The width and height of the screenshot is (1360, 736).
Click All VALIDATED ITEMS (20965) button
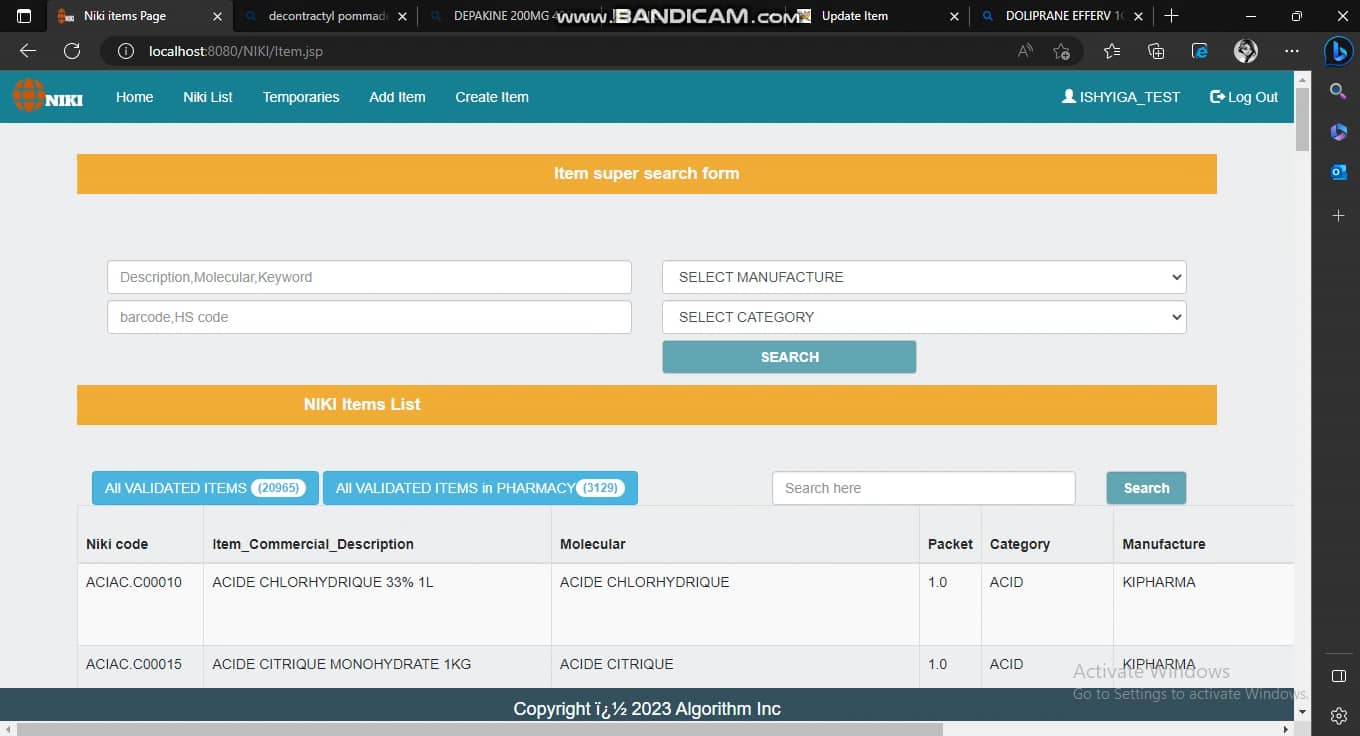click(205, 488)
